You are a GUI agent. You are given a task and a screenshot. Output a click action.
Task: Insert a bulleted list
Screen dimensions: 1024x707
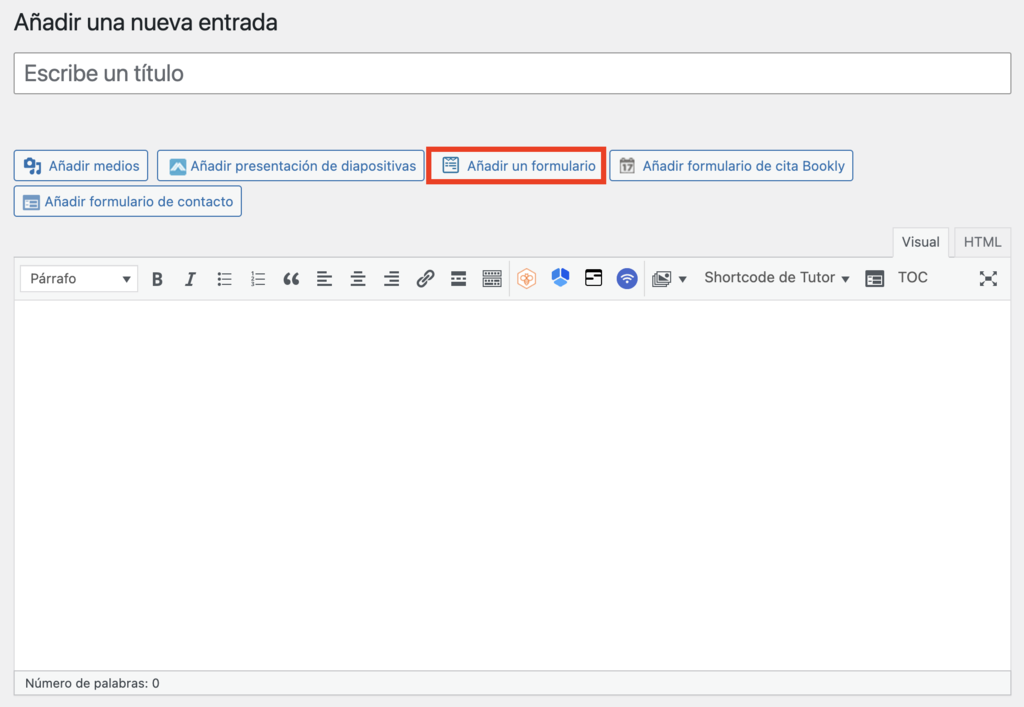(x=224, y=278)
